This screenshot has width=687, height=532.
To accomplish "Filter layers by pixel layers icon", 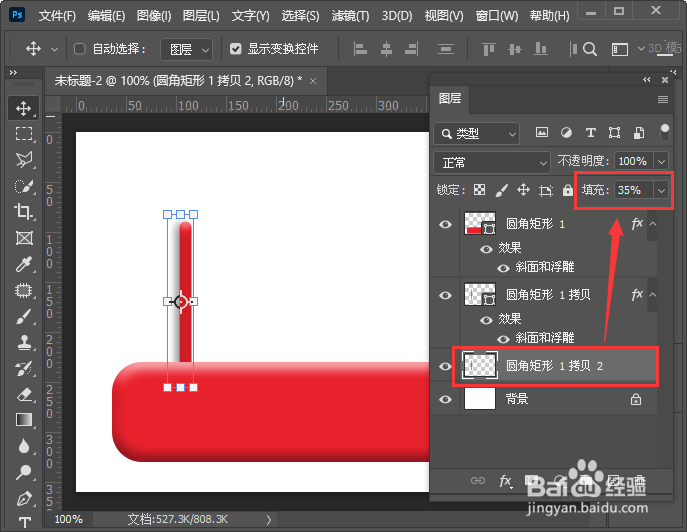I will 542,132.
